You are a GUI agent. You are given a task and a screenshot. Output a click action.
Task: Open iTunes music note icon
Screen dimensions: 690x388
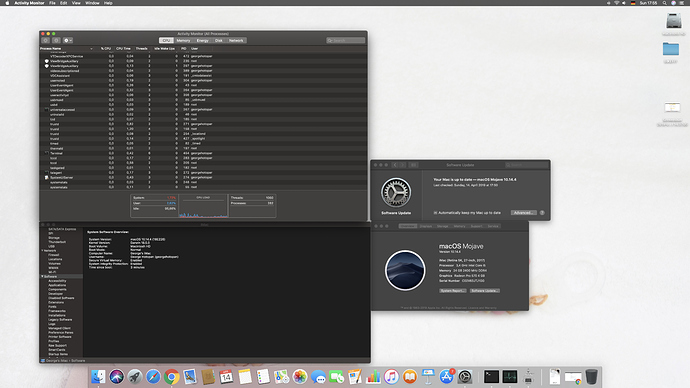pos(391,377)
